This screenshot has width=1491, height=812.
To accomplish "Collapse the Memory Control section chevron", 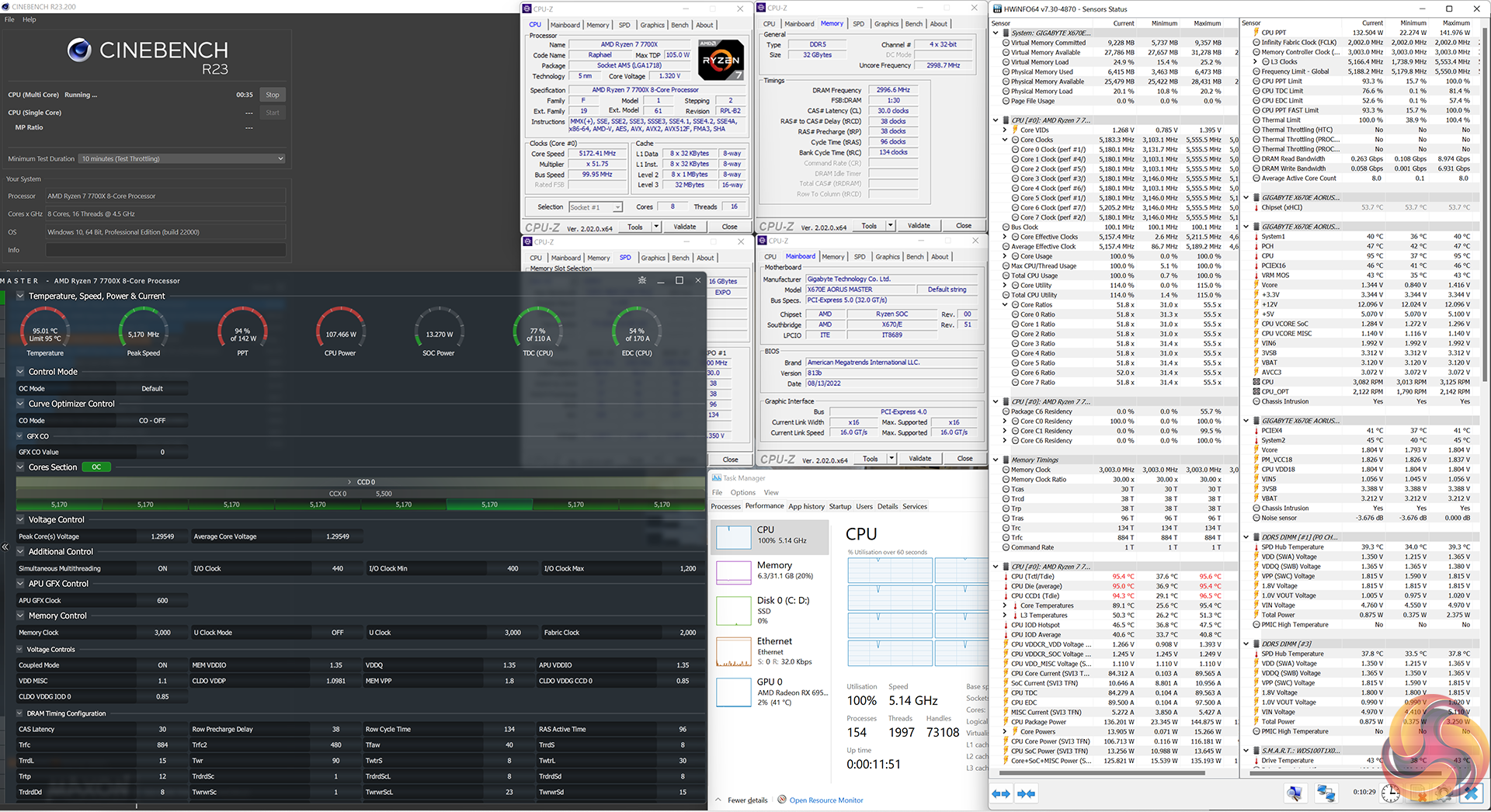I will tap(21, 616).
